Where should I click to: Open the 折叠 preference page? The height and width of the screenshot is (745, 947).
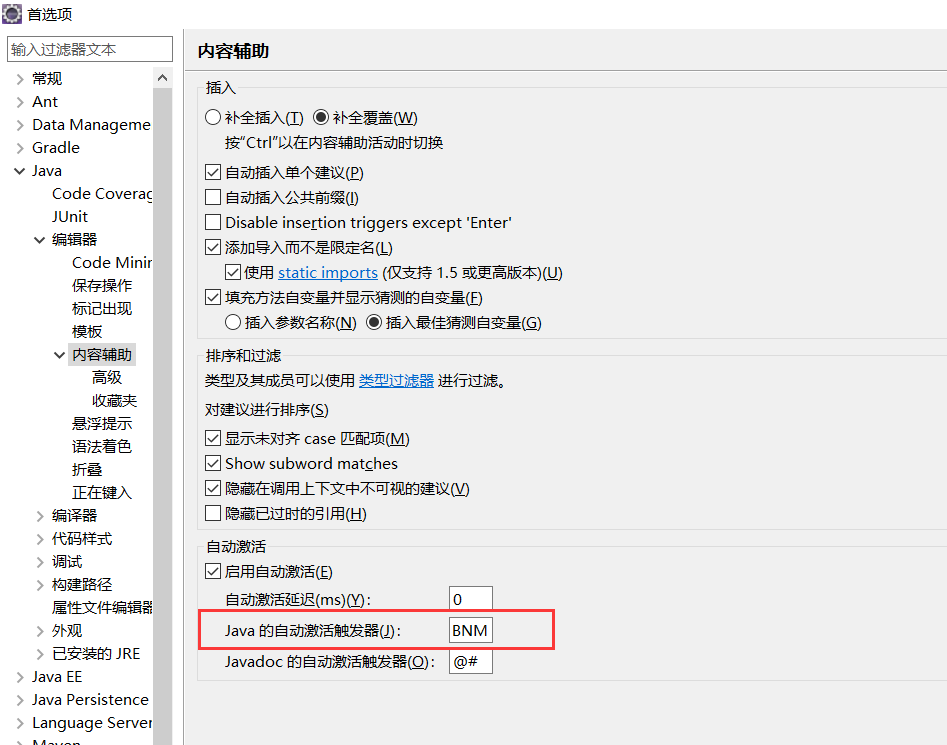click(87, 469)
